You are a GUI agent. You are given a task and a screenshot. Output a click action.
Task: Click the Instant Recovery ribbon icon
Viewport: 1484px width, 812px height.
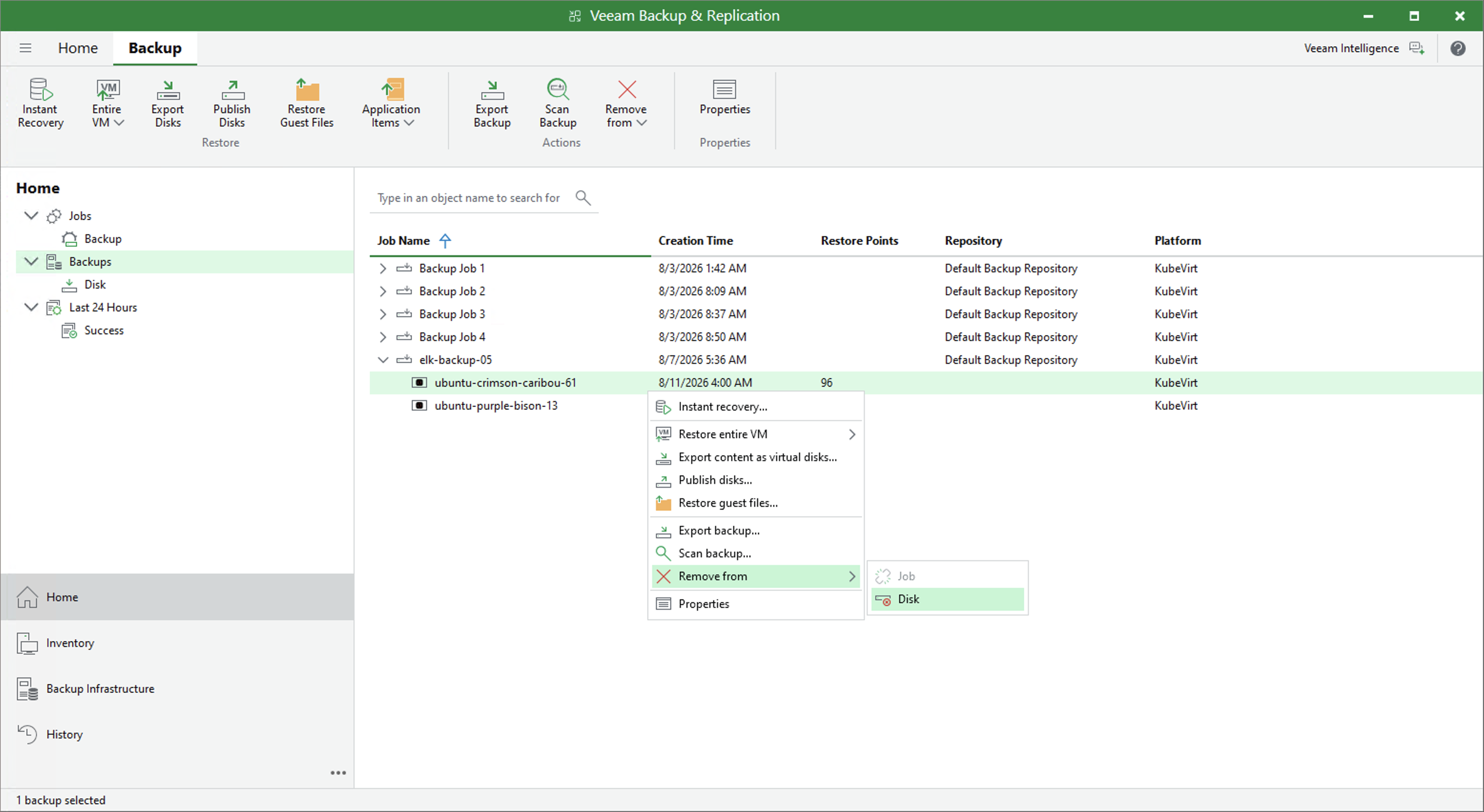coord(41,103)
